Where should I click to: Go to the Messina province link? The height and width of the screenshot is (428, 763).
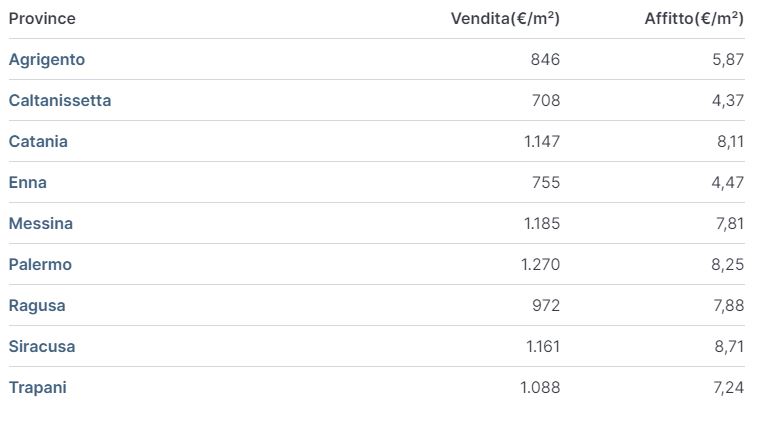pyautogui.click(x=41, y=224)
